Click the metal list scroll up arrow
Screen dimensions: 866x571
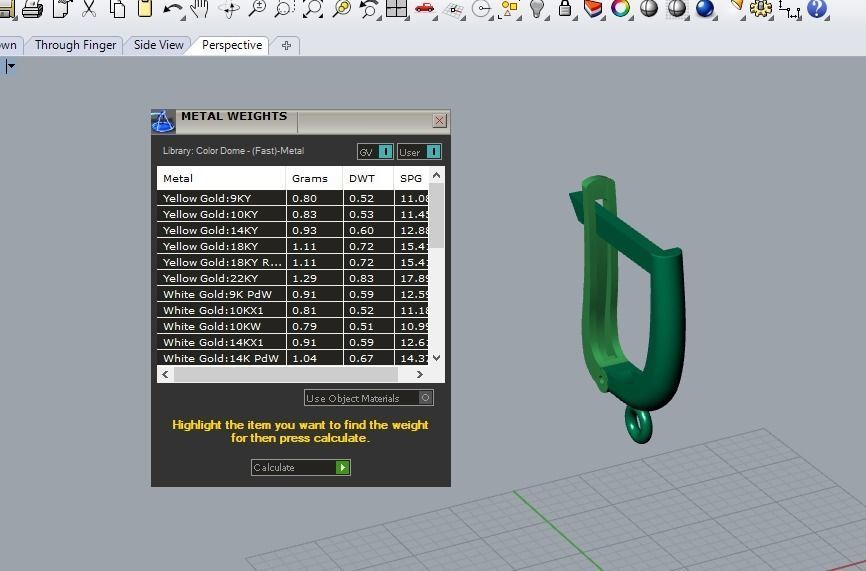point(436,176)
